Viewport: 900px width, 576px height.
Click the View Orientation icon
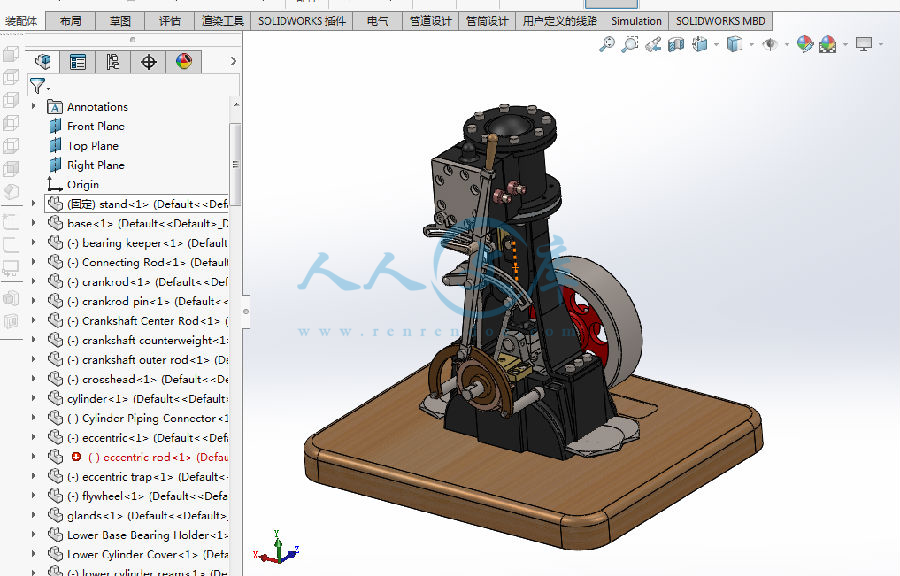[699, 44]
